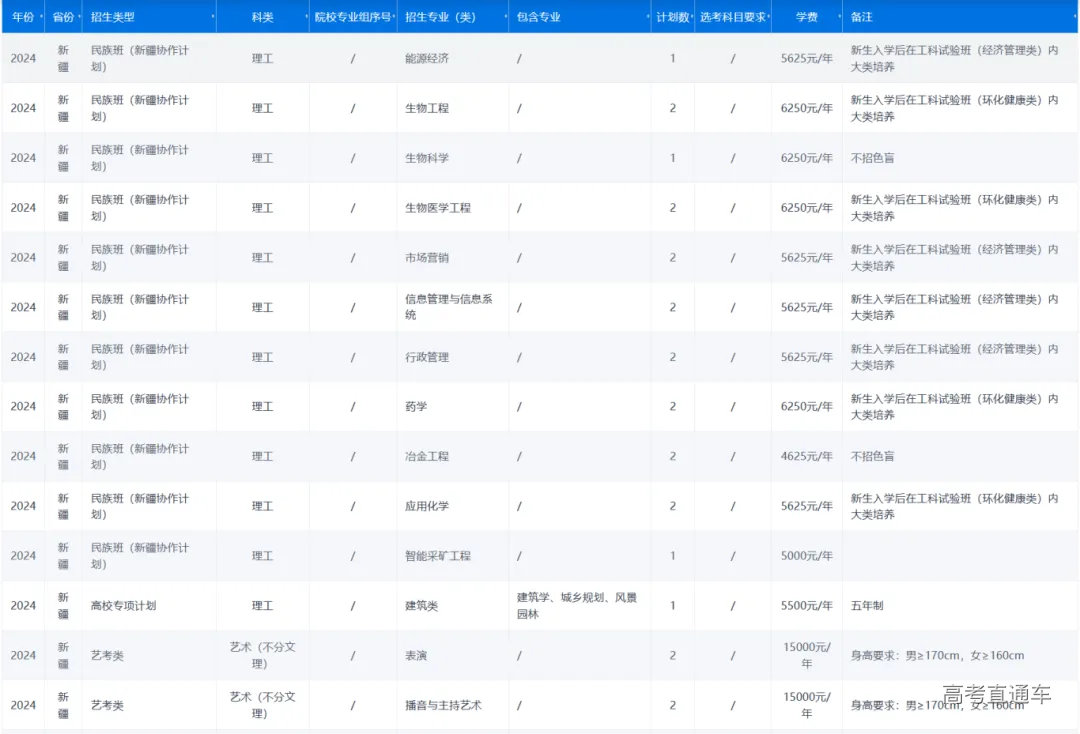
Task: Open the 省份 column filter arrow
Action: coord(77,18)
